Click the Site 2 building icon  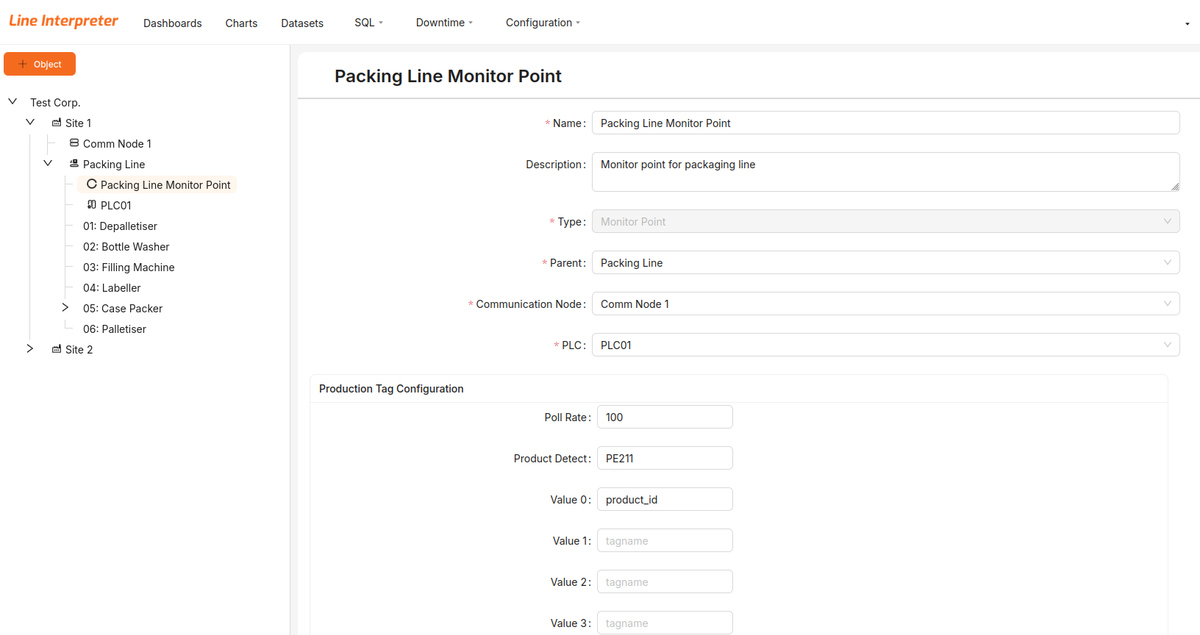point(56,349)
